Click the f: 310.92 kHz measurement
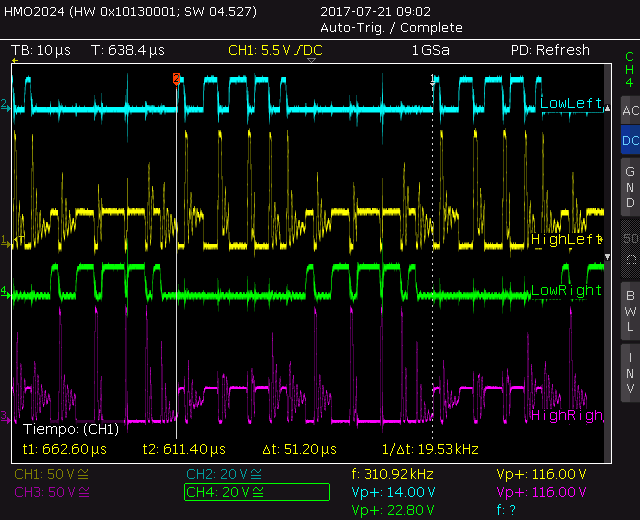This screenshot has width=640, height=520. click(x=392, y=474)
